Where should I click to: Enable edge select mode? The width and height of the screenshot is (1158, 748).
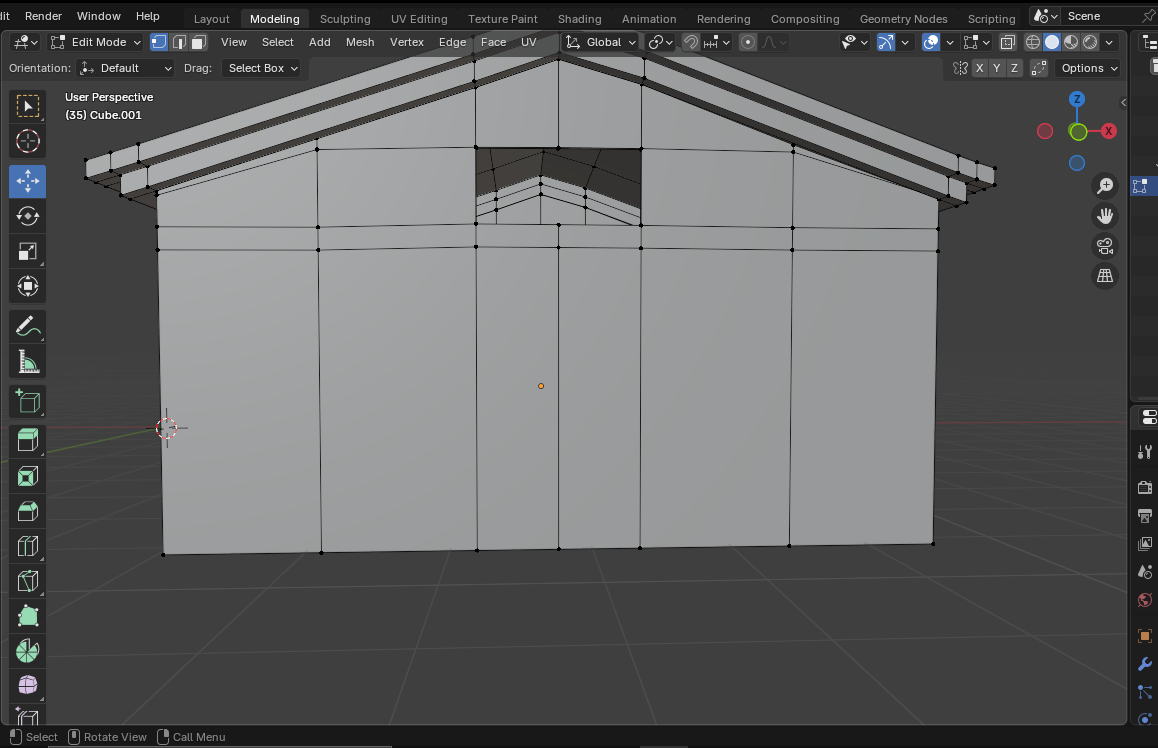tap(179, 42)
